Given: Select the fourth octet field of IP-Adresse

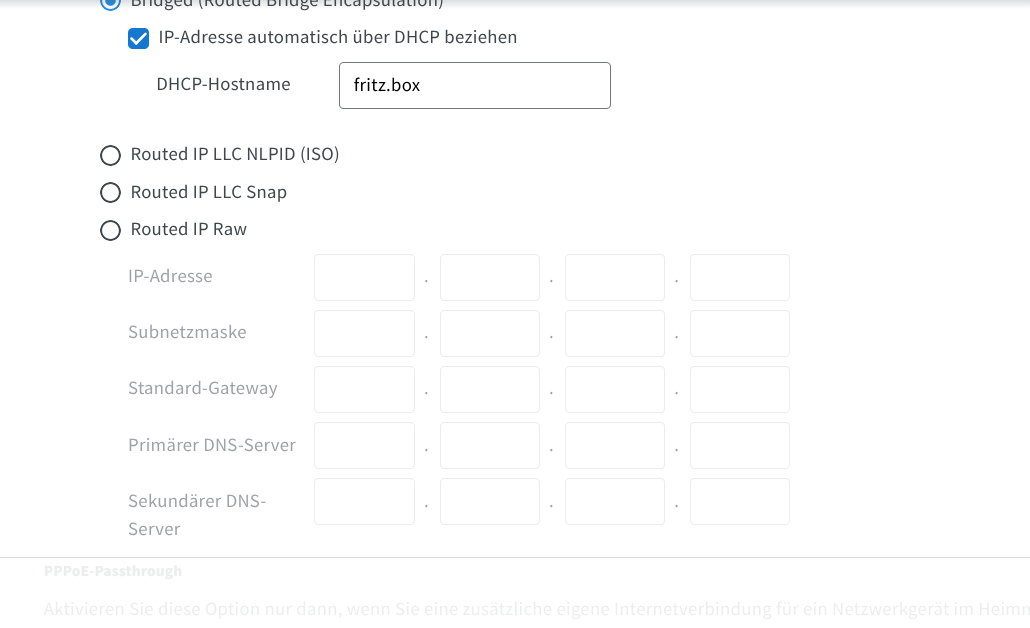Looking at the screenshot, I should click(x=740, y=277).
